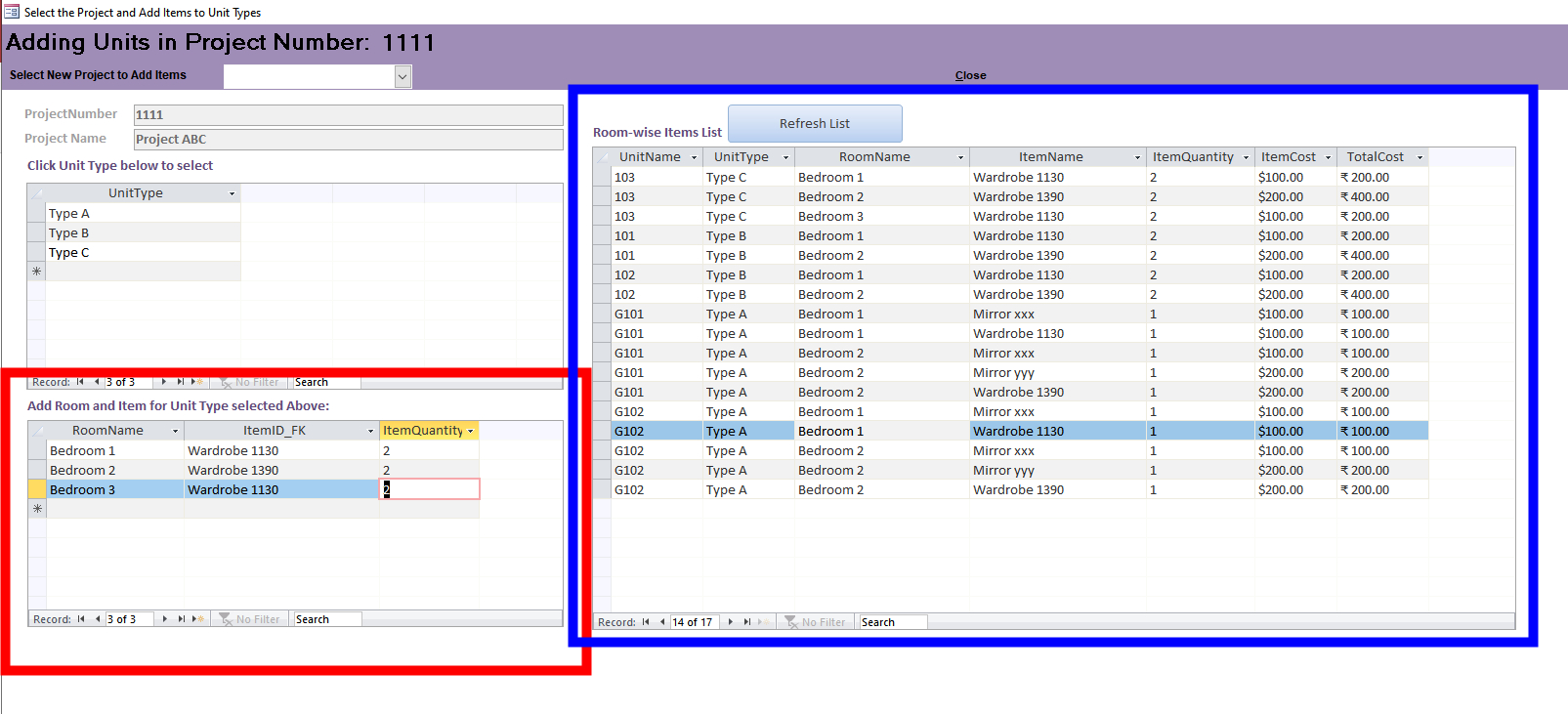
Task: Click Bedroom 3 cell in unit 103 row
Action: pyautogui.click(x=882, y=216)
